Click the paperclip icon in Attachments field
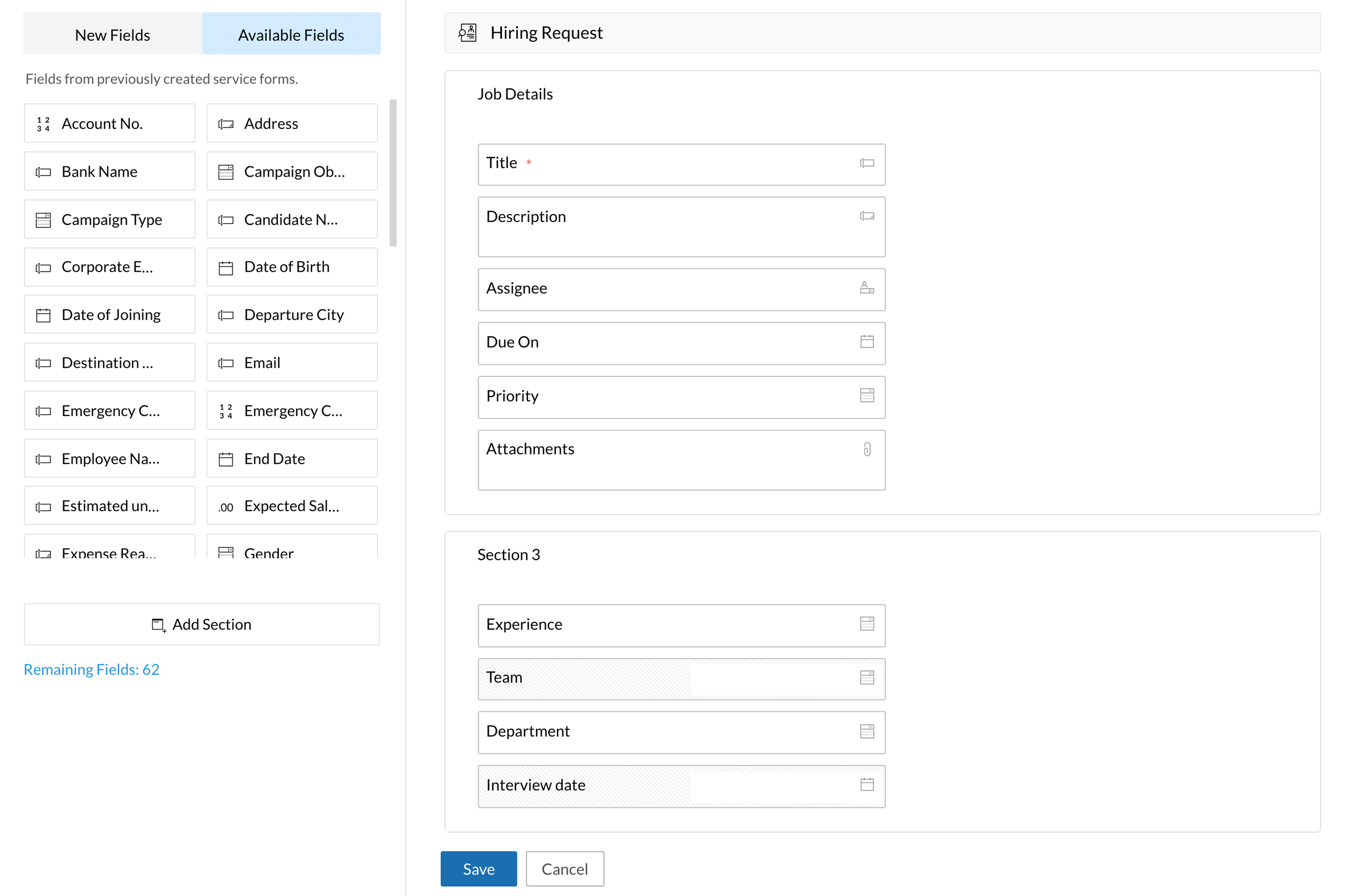 coord(866,450)
